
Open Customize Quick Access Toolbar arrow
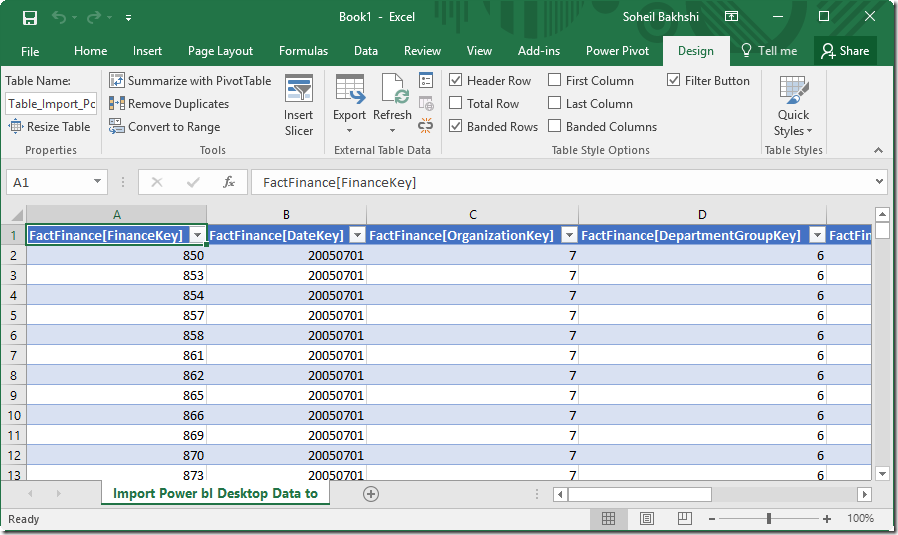coord(128,18)
